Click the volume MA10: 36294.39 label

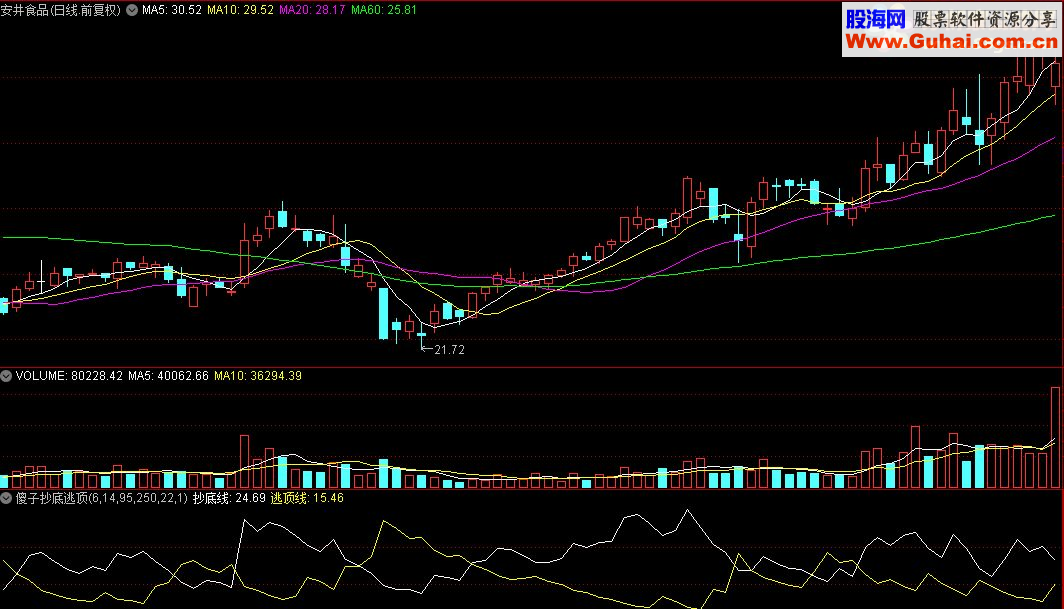pyautogui.click(x=258, y=375)
